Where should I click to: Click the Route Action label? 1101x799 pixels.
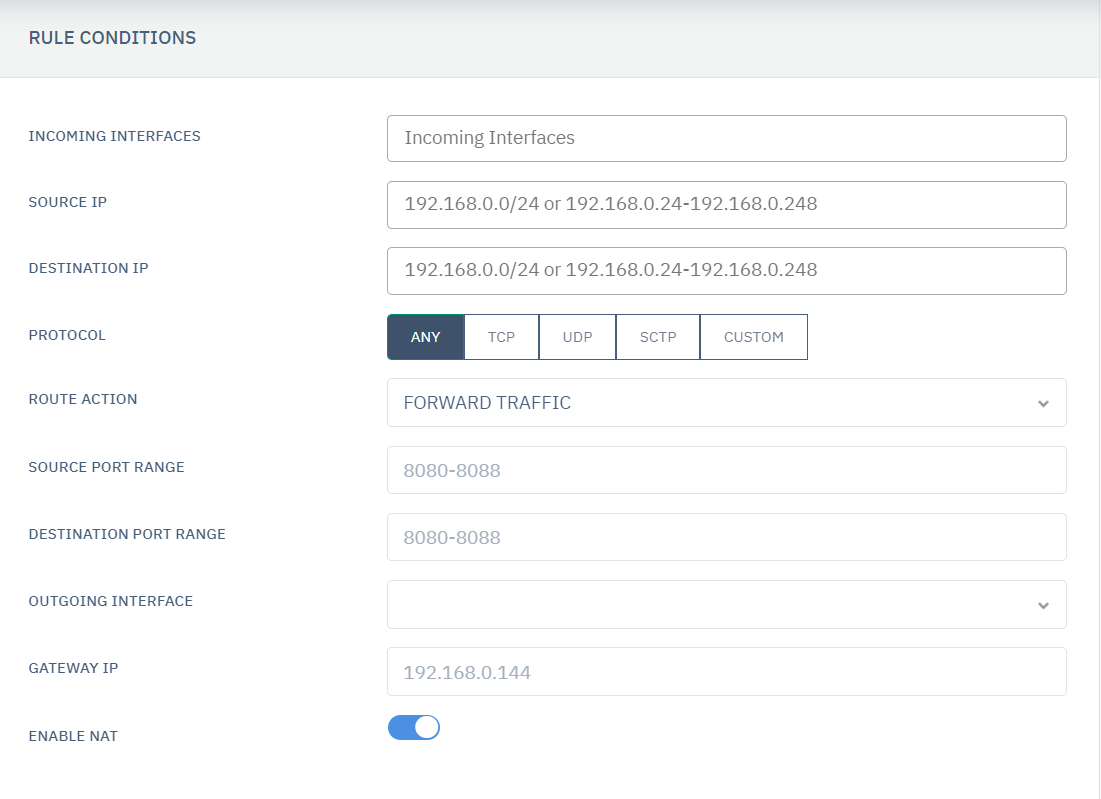coord(83,400)
